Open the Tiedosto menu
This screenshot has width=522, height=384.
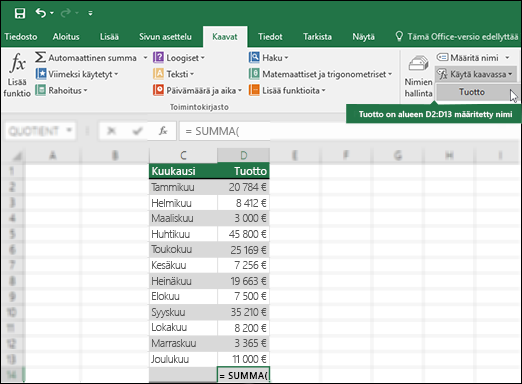[21, 37]
